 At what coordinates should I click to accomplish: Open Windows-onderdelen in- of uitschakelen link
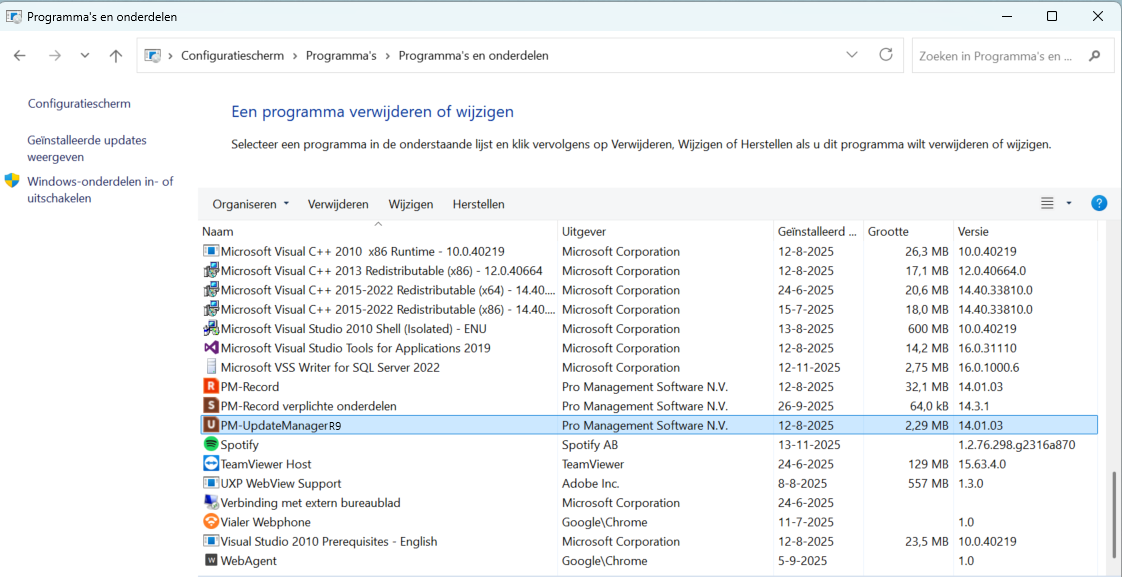100,190
